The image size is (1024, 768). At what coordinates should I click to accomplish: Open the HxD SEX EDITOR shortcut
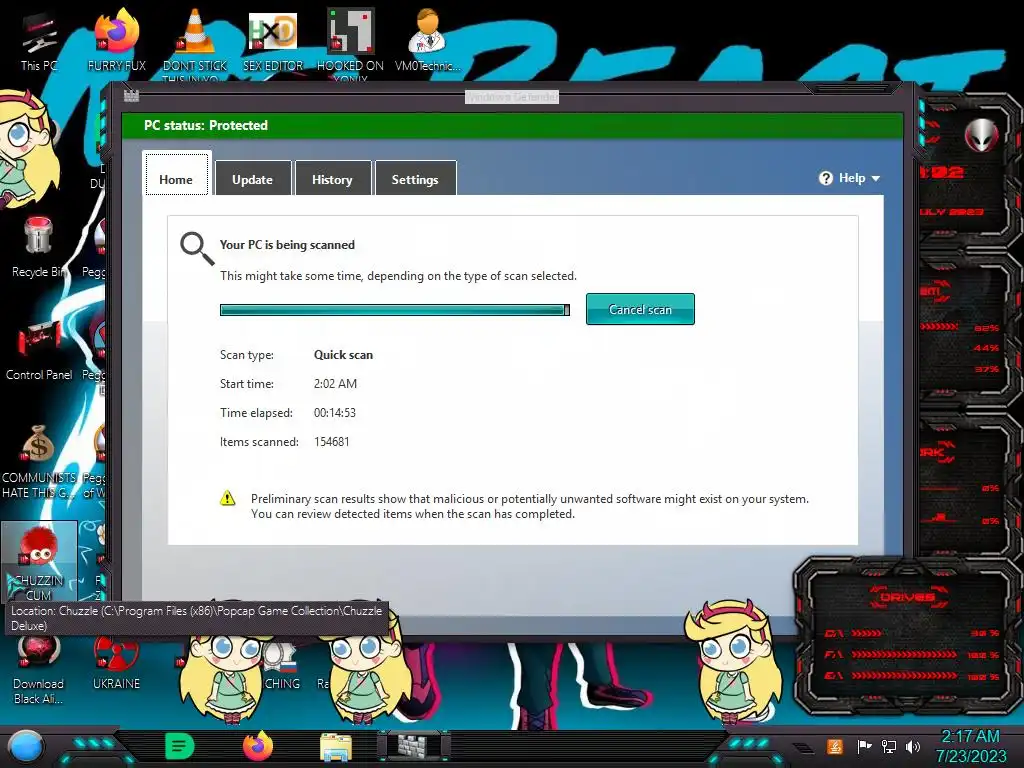coord(273,40)
